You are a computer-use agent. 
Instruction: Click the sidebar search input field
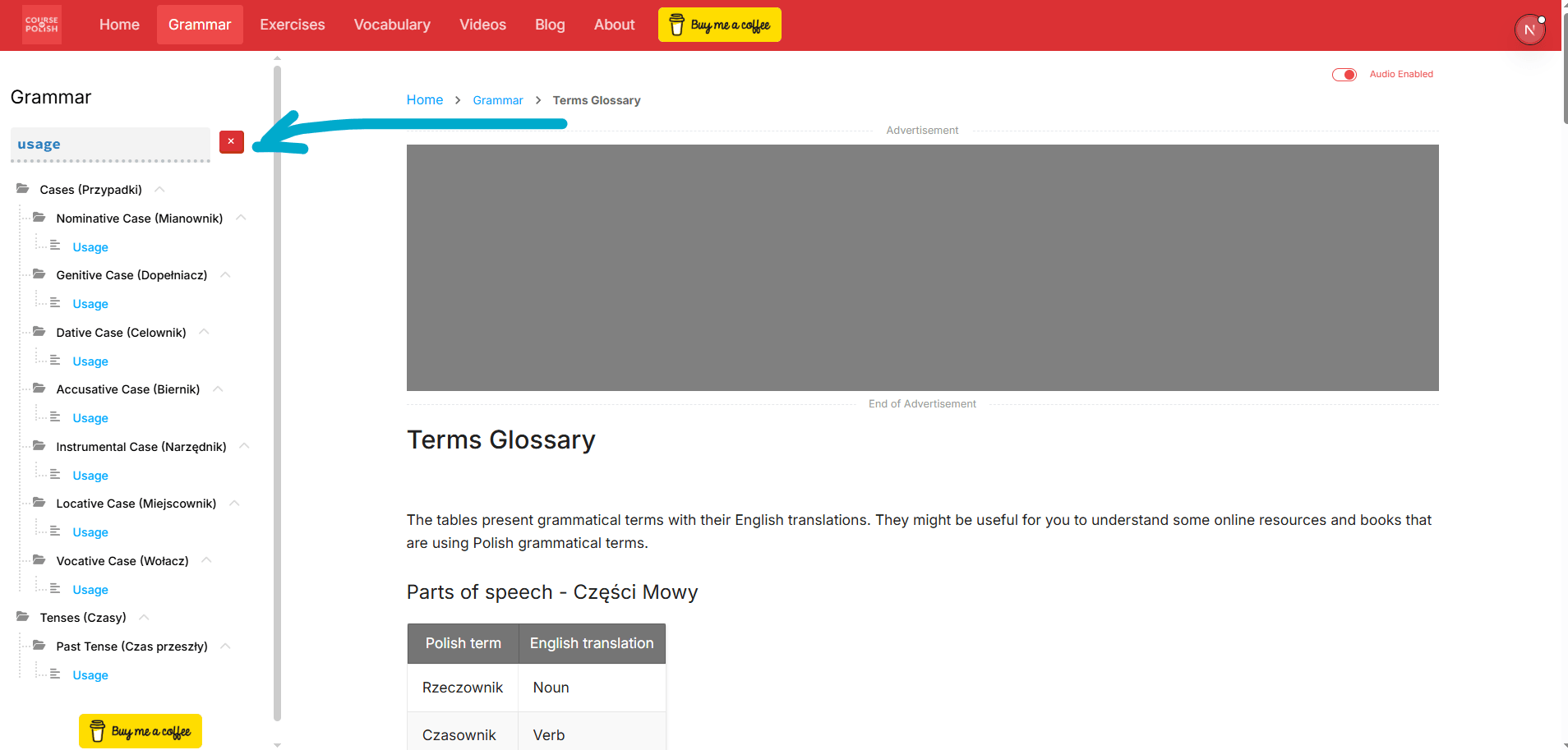click(110, 144)
